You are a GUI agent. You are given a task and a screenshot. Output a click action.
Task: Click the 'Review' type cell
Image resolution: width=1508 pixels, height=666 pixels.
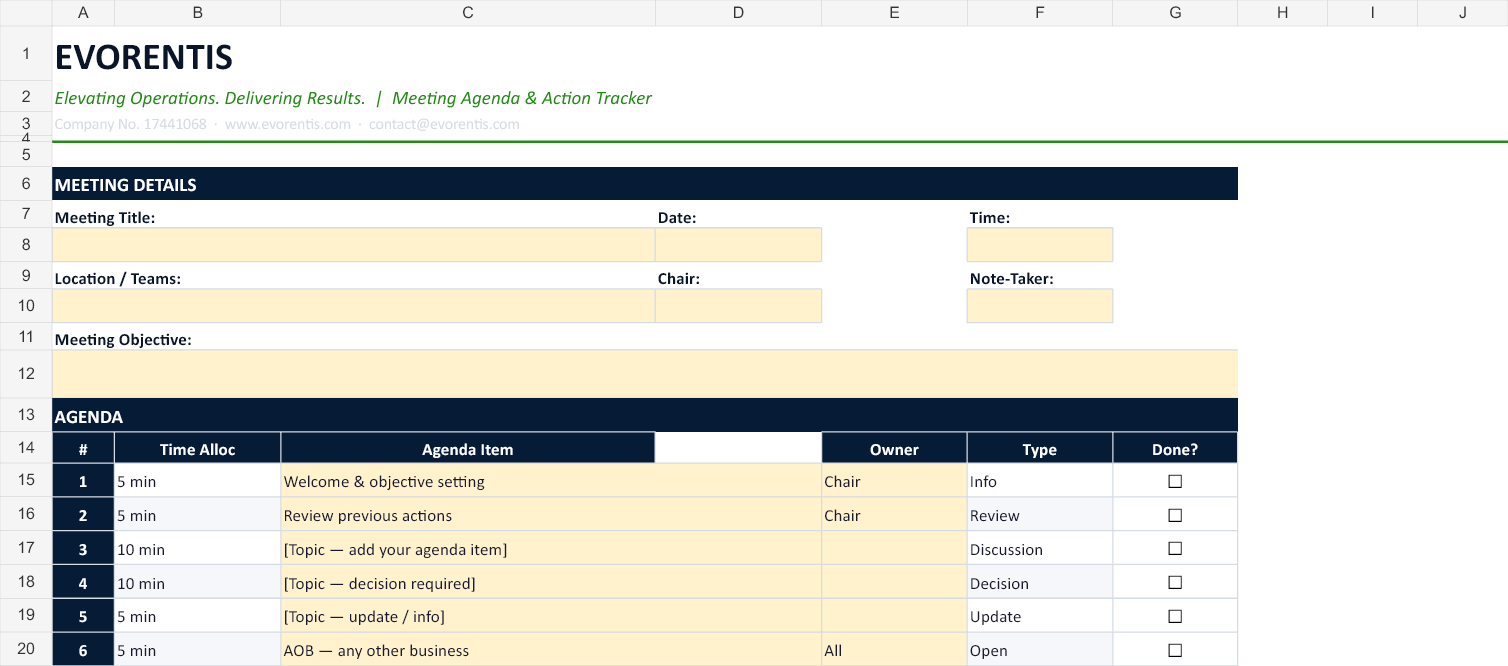[x=1039, y=515]
